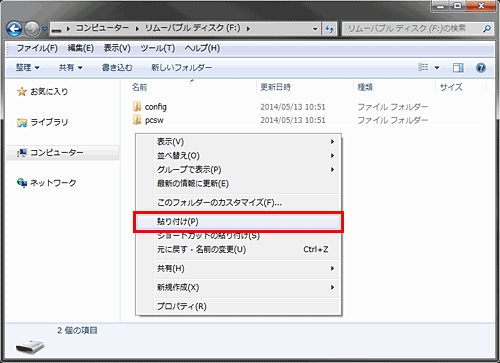500x363 pixels.
Task: Toggle the preview pane icon
Action: 458,68
